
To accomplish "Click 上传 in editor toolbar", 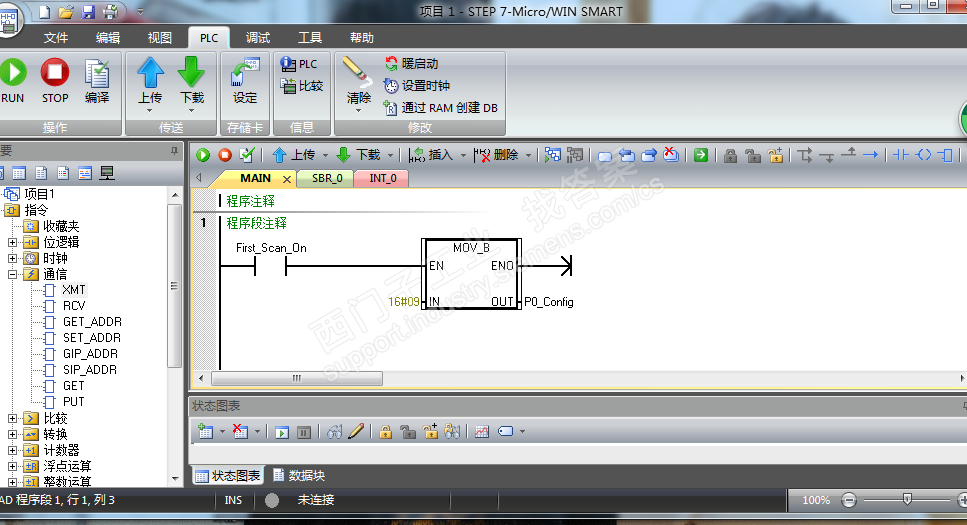I will tap(294, 155).
